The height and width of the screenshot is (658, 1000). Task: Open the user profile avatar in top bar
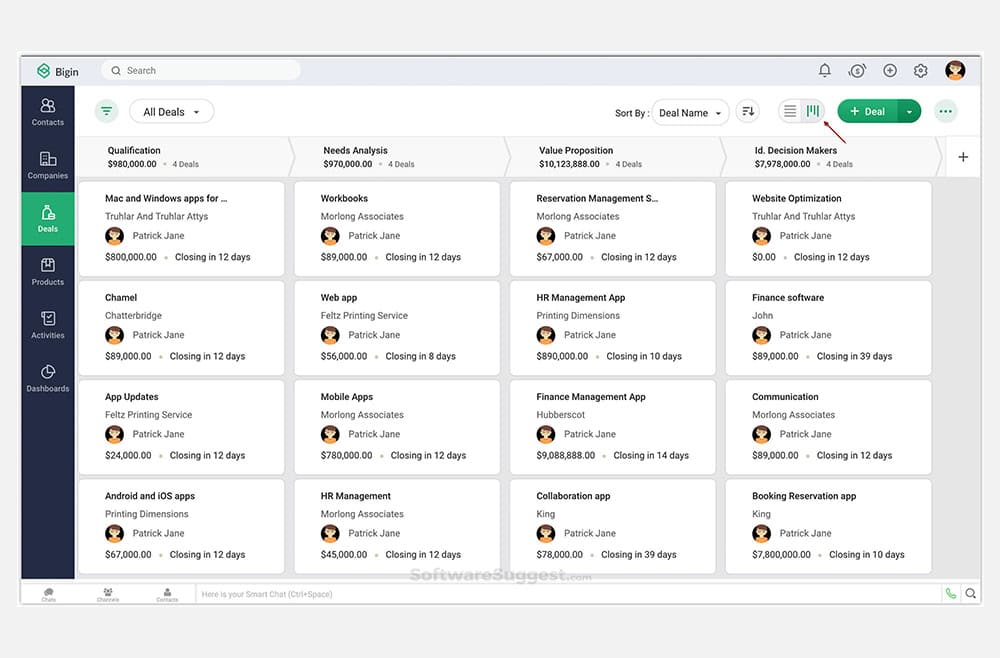(x=955, y=71)
